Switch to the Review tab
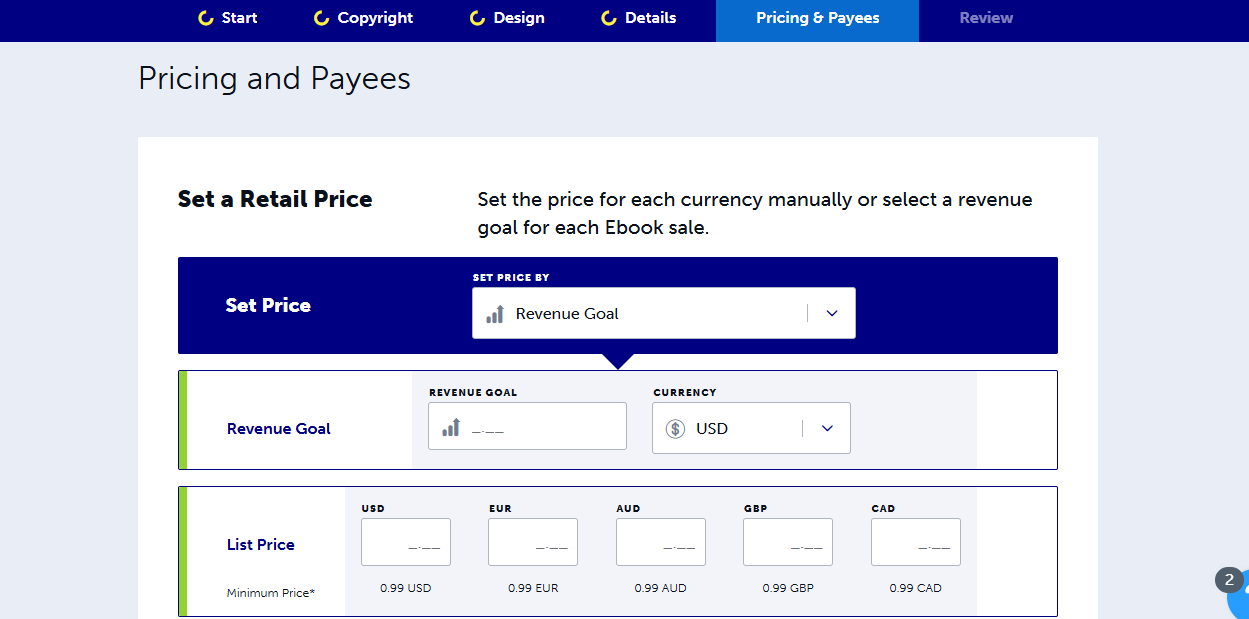This screenshot has height=619, width=1249. tap(985, 17)
